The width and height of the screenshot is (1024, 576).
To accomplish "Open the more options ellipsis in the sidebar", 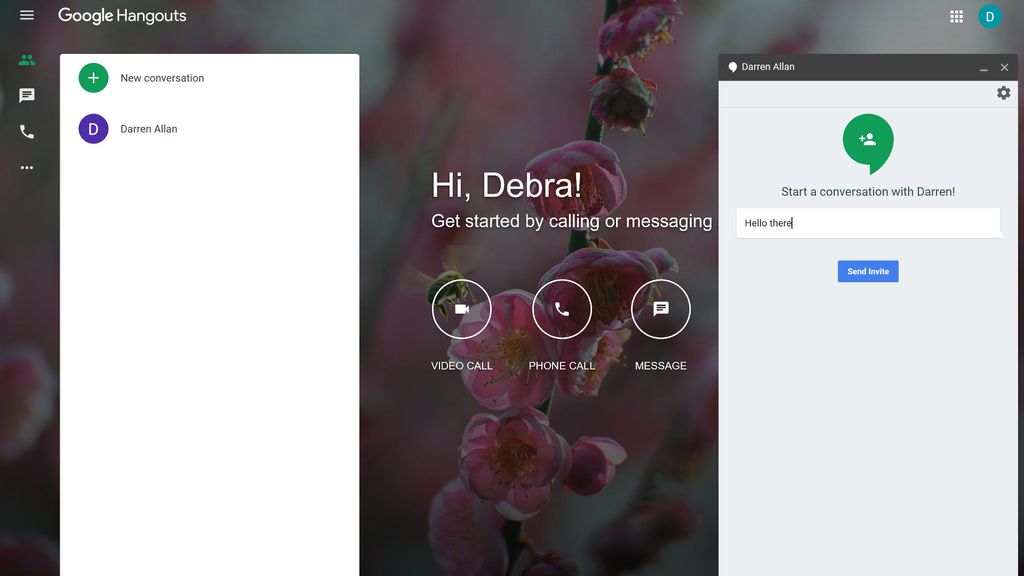I will 27,167.
